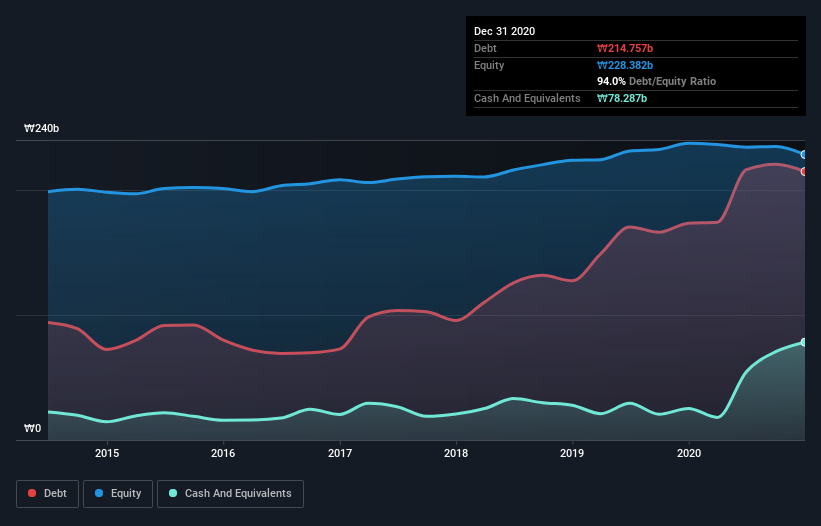Image resolution: width=821 pixels, height=526 pixels.
Task: Click the 2017 x-axis label
Action: pos(340,453)
